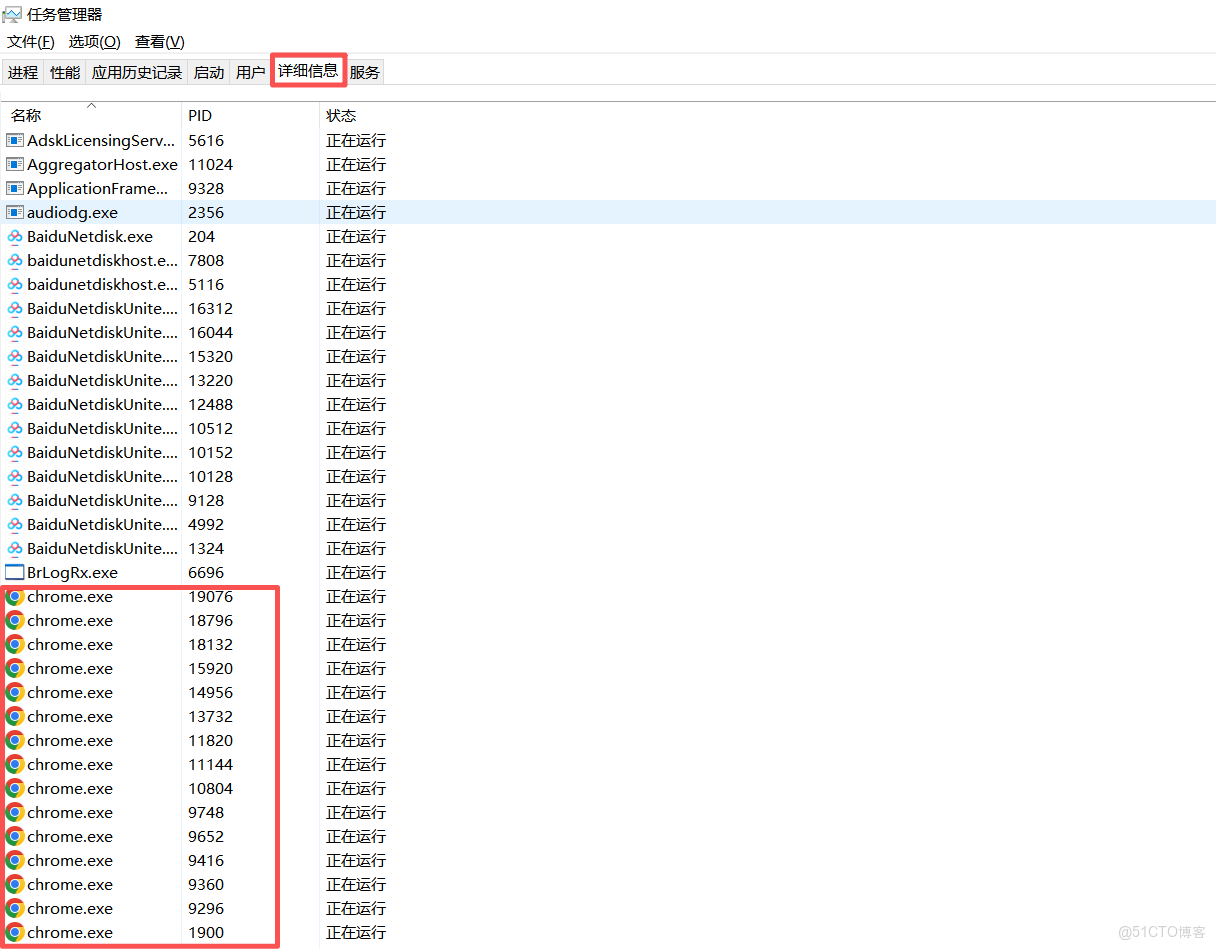
Task: Select the AggregatorHost.exe process name
Action: click(x=102, y=164)
